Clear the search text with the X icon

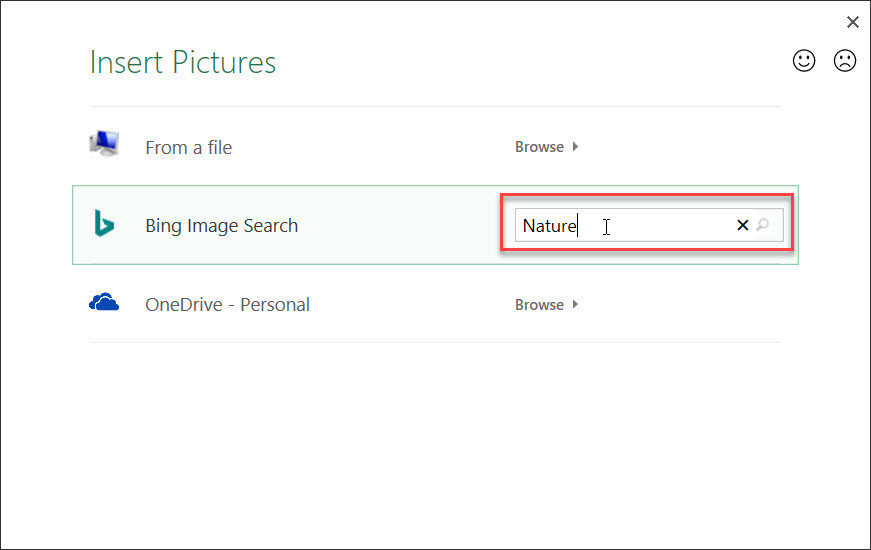coord(743,225)
